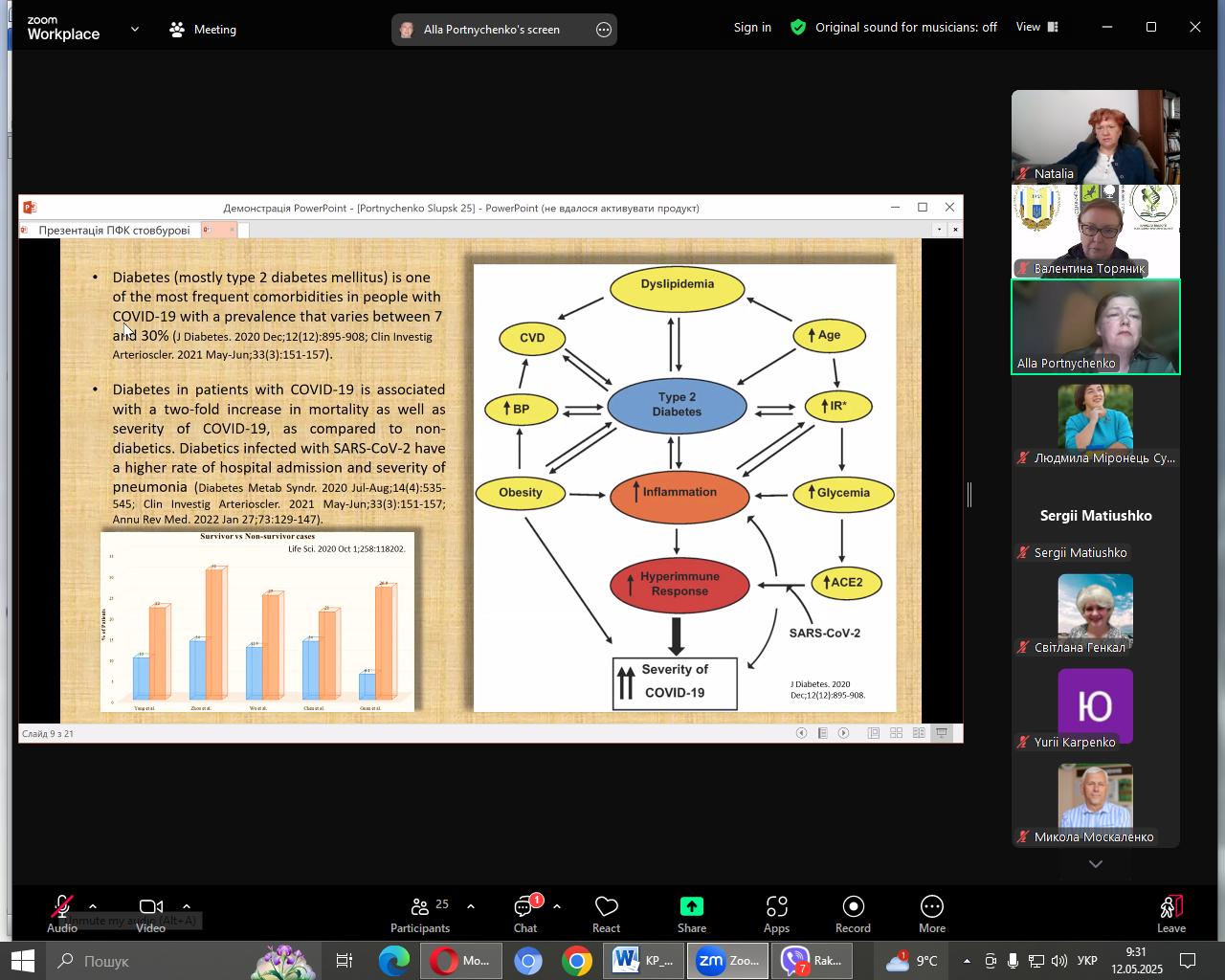Click the Meeting tab

tap(203, 30)
